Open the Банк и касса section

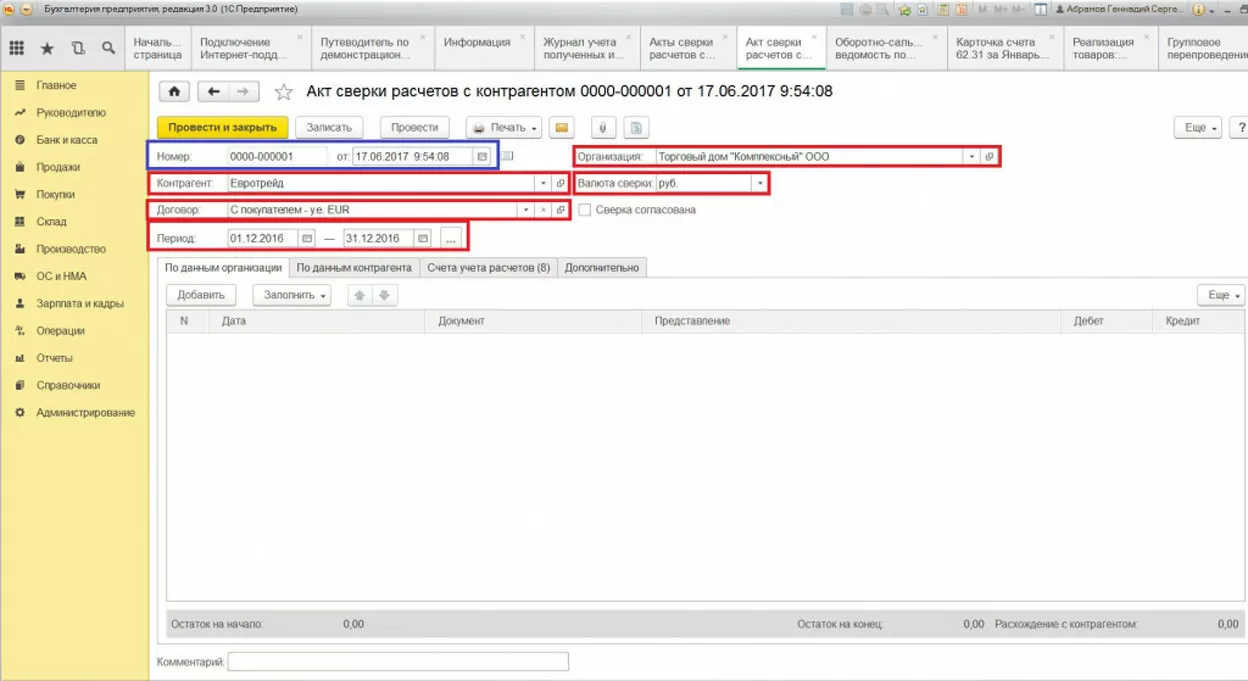coord(67,140)
